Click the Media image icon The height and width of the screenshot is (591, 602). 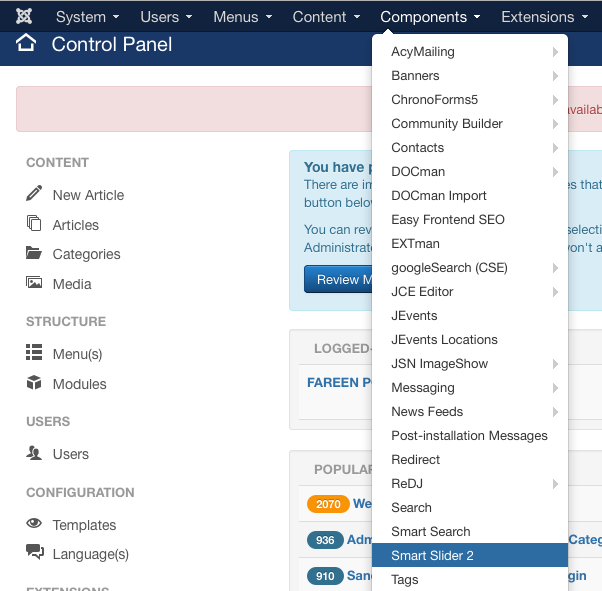click(x=34, y=283)
